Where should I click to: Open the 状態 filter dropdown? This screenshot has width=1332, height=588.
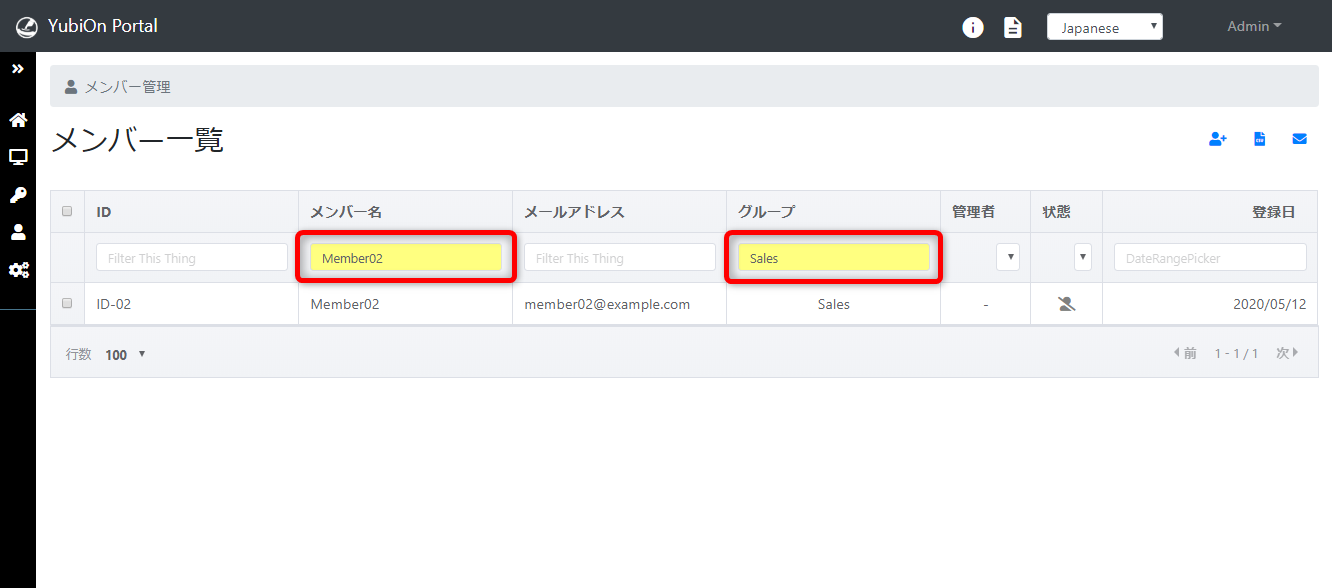[x=1082, y=258]
